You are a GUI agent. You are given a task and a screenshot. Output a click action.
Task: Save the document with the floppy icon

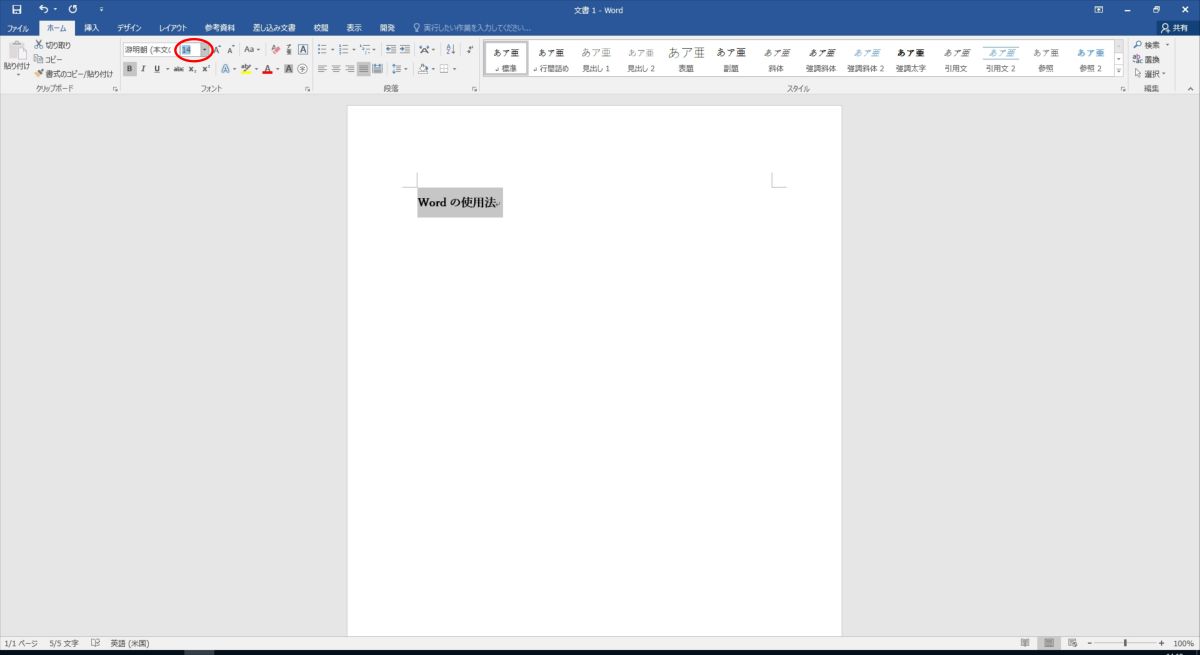point(17,9)
